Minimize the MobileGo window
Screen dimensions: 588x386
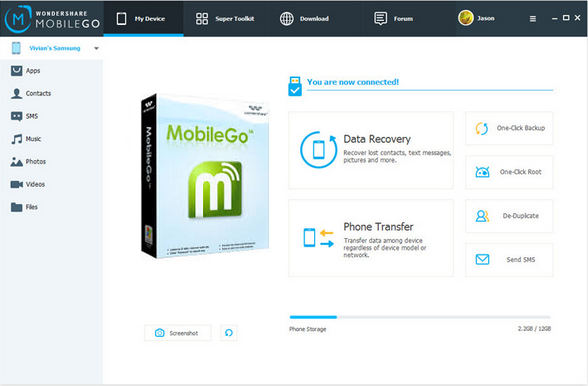555,18
